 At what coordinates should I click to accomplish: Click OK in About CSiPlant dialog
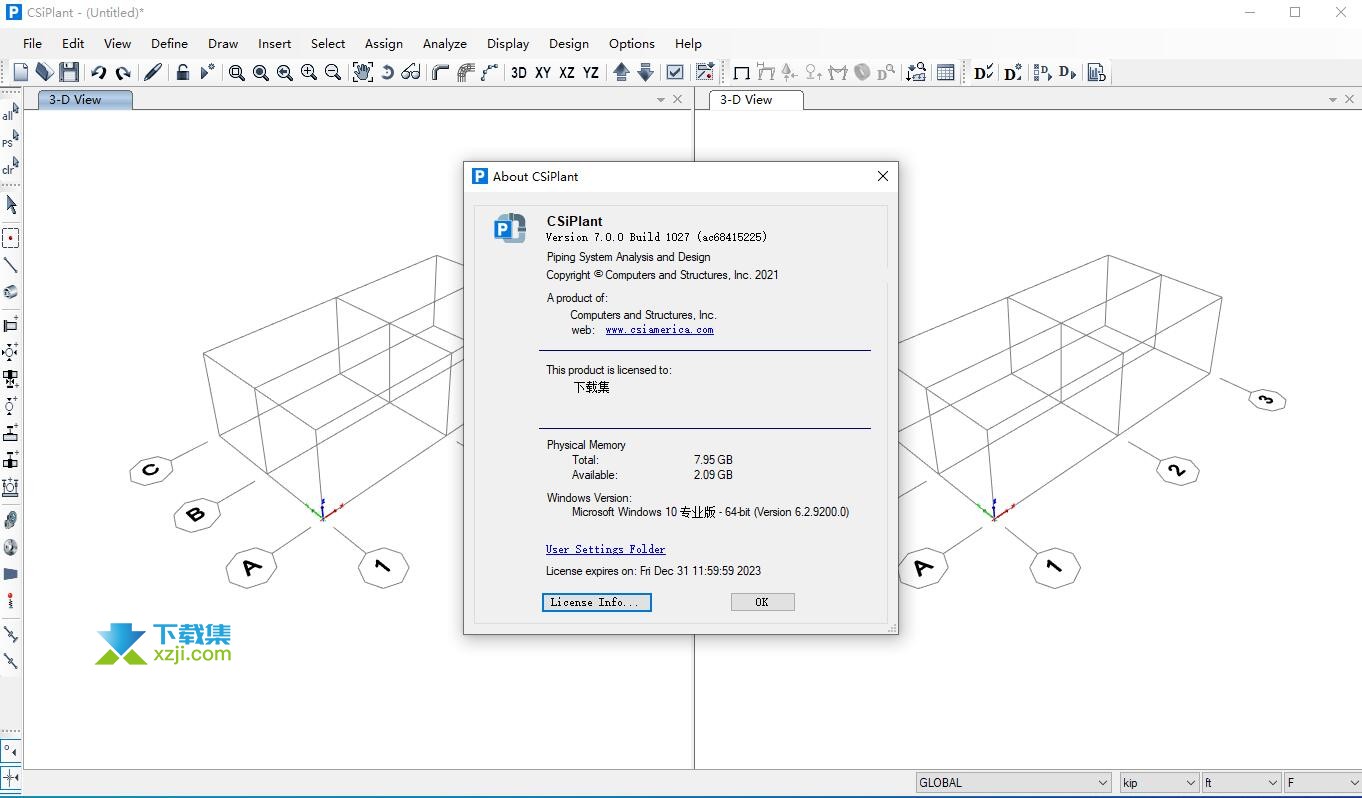762,602
